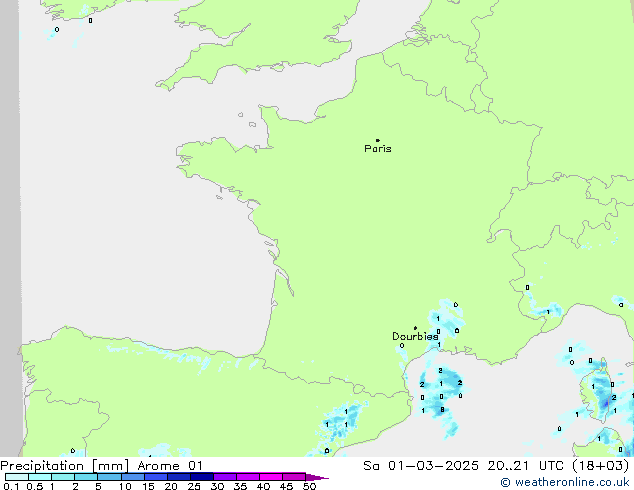Click the legend value label 10
The image size is (634, 490).
pos(125,486)
